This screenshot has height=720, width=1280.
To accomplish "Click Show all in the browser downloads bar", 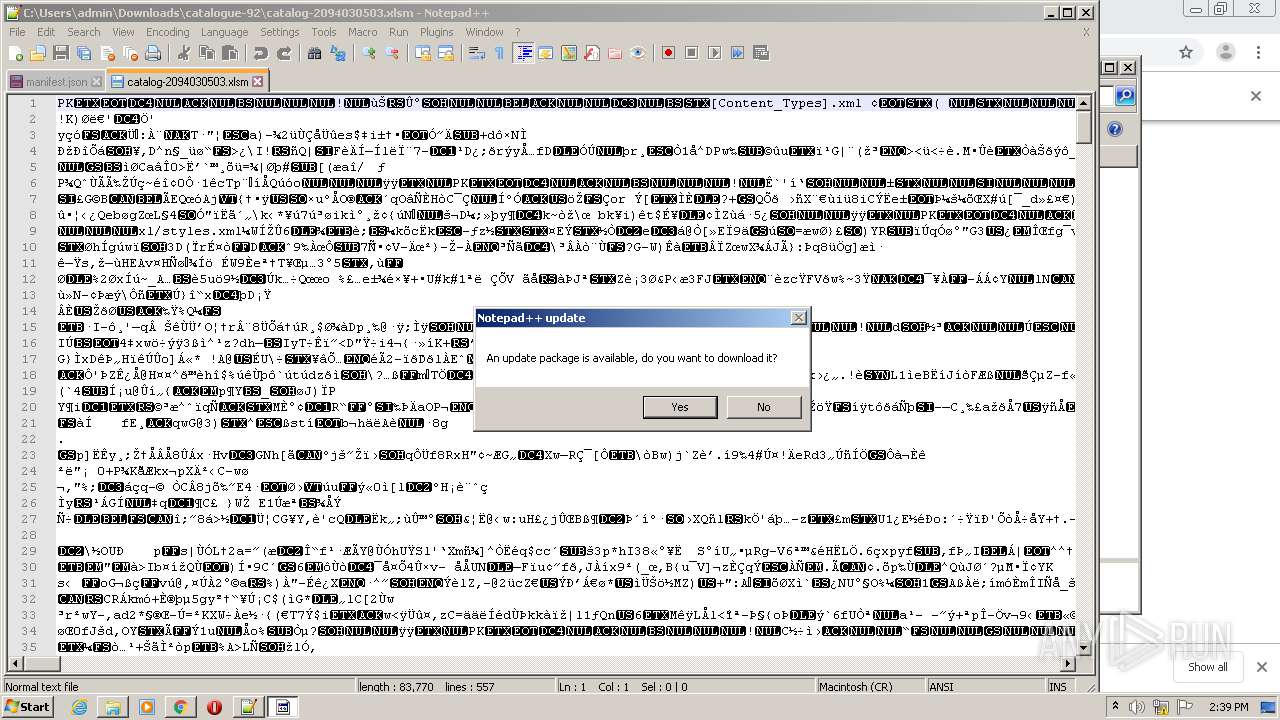I will [x=1207, y=667].
